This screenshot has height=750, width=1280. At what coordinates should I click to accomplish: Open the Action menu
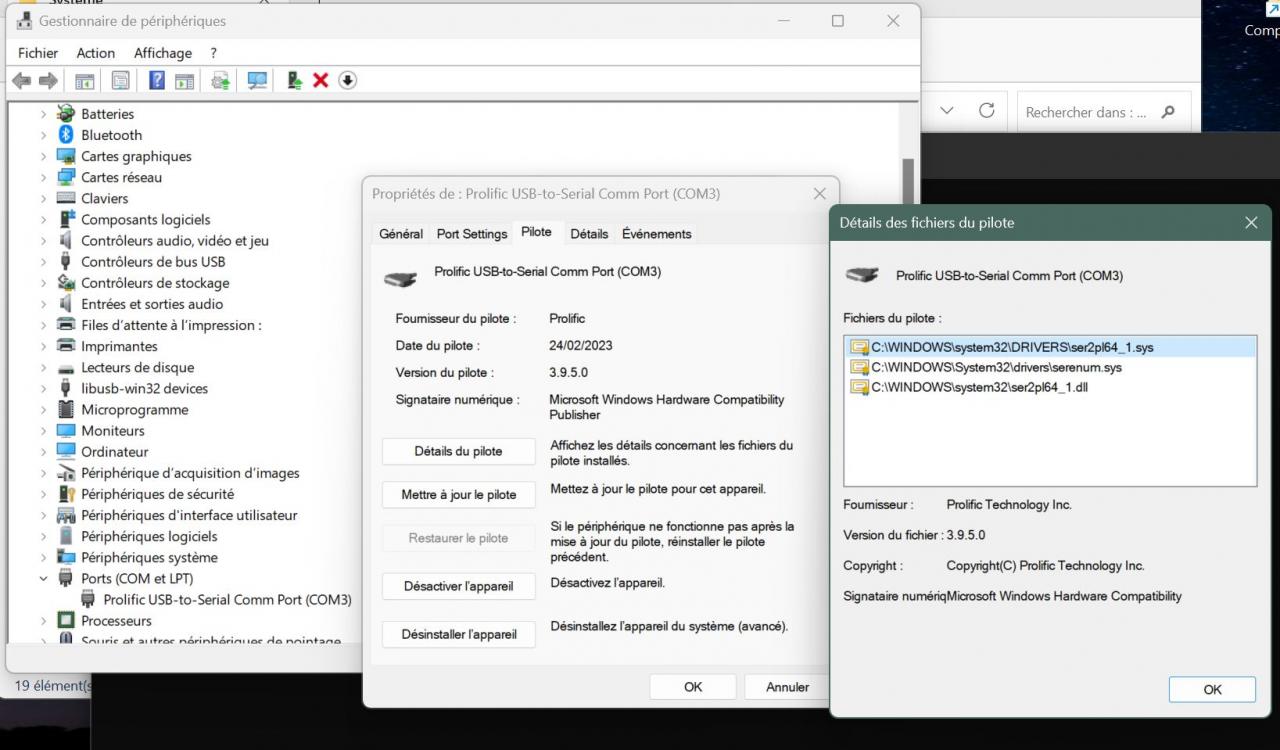tap(96, 53)
